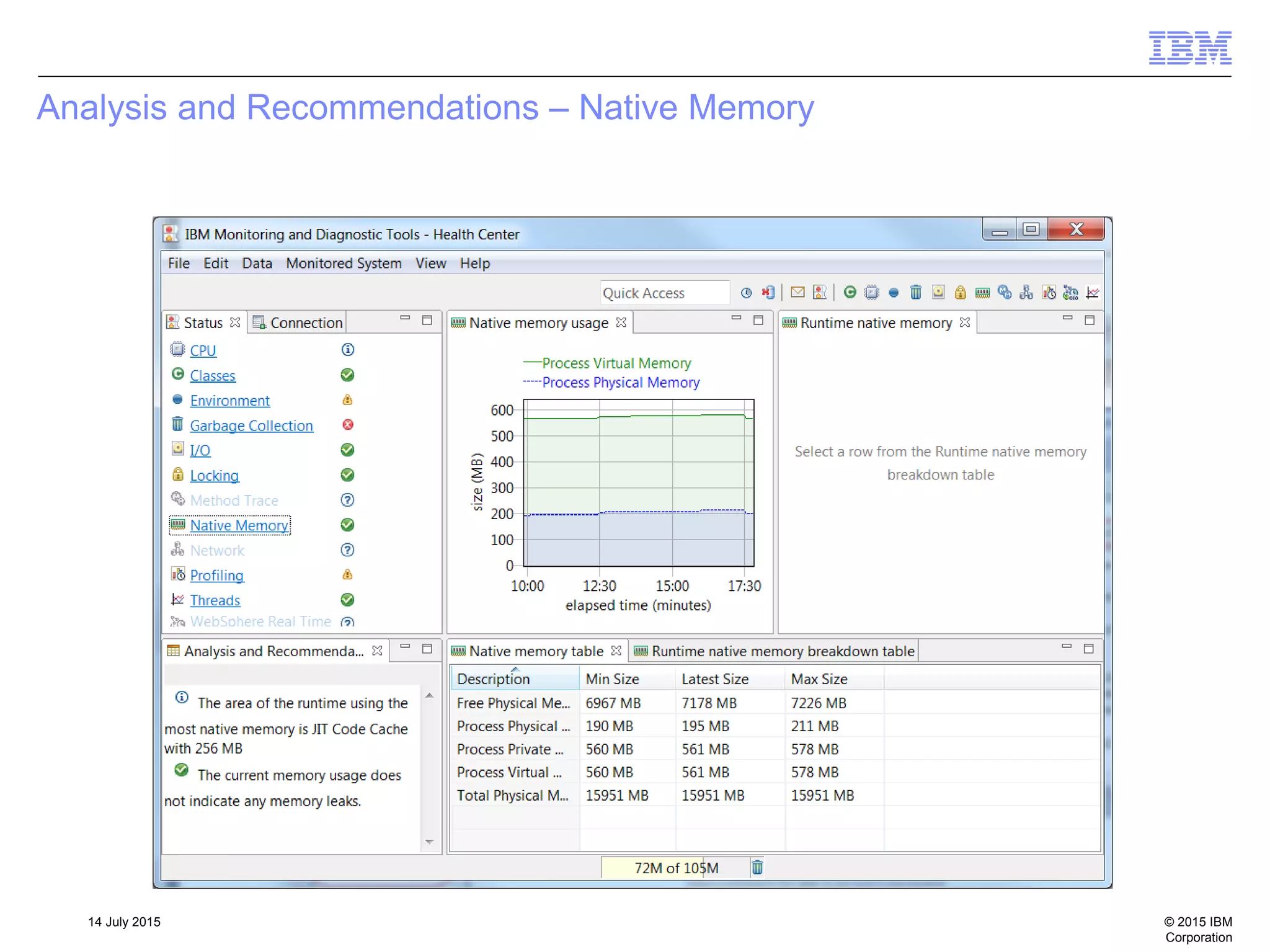
Task: Sort table by Description column header
Action: pyautogui.click(x=515, y=678)
